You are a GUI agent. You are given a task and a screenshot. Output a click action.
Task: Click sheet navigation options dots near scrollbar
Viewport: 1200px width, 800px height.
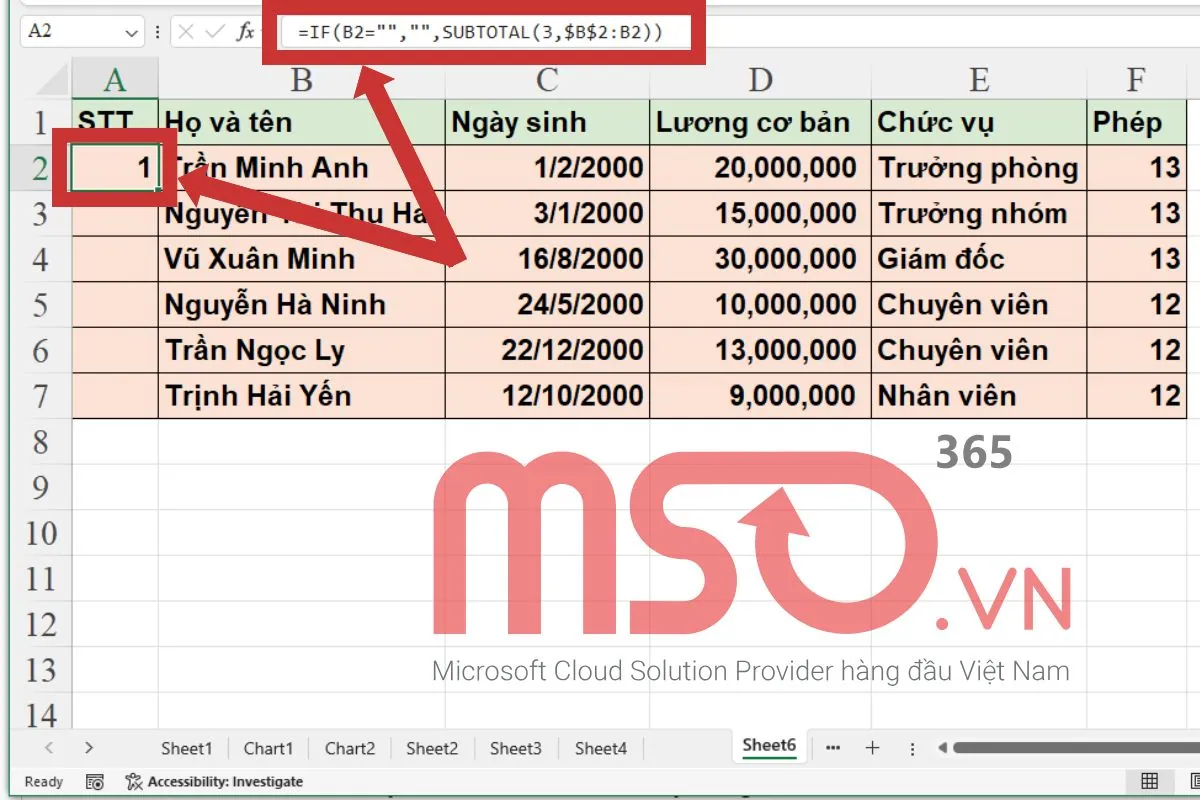tap(912, 748)
